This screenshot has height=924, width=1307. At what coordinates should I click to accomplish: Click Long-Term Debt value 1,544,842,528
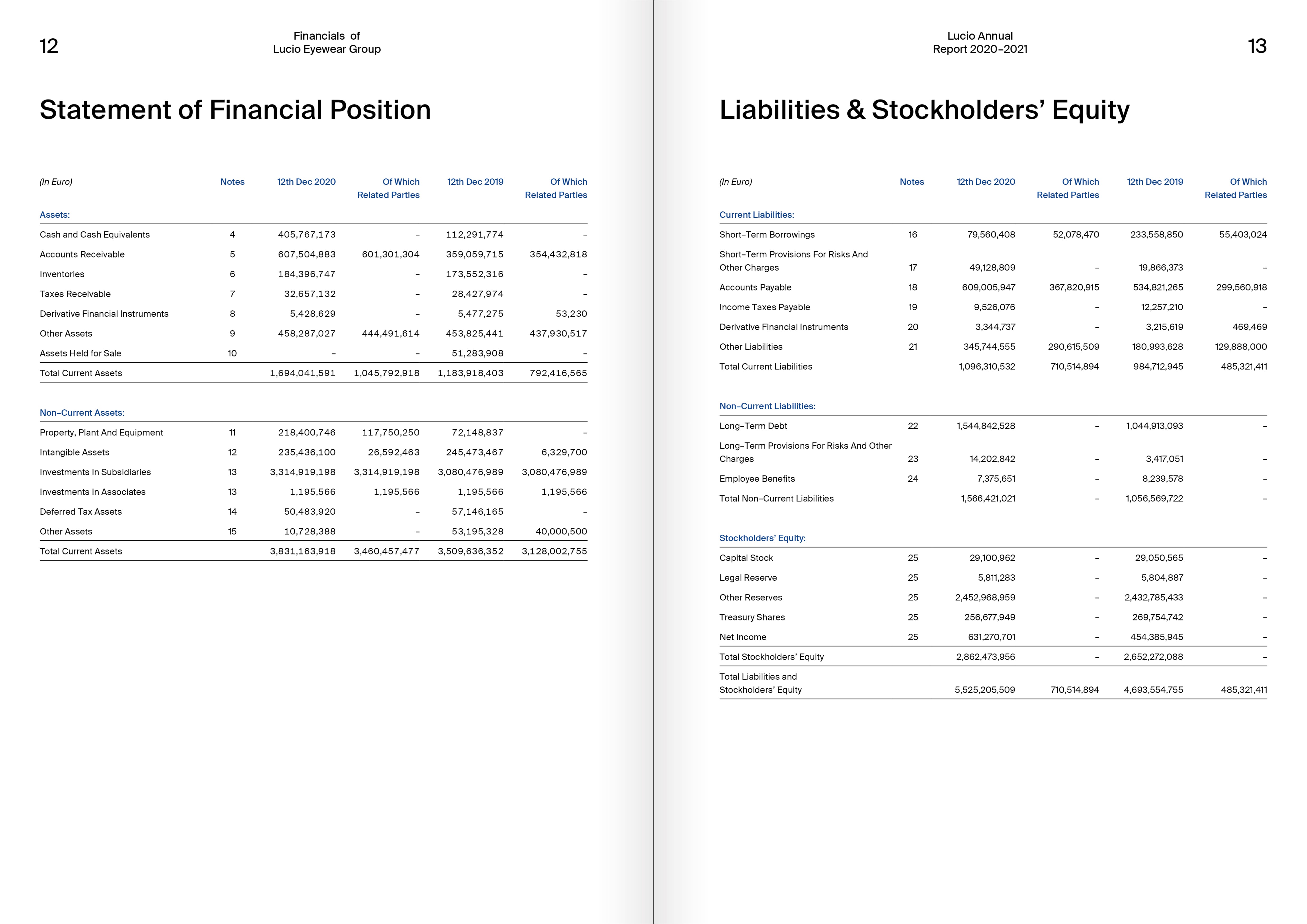point(985,426)
